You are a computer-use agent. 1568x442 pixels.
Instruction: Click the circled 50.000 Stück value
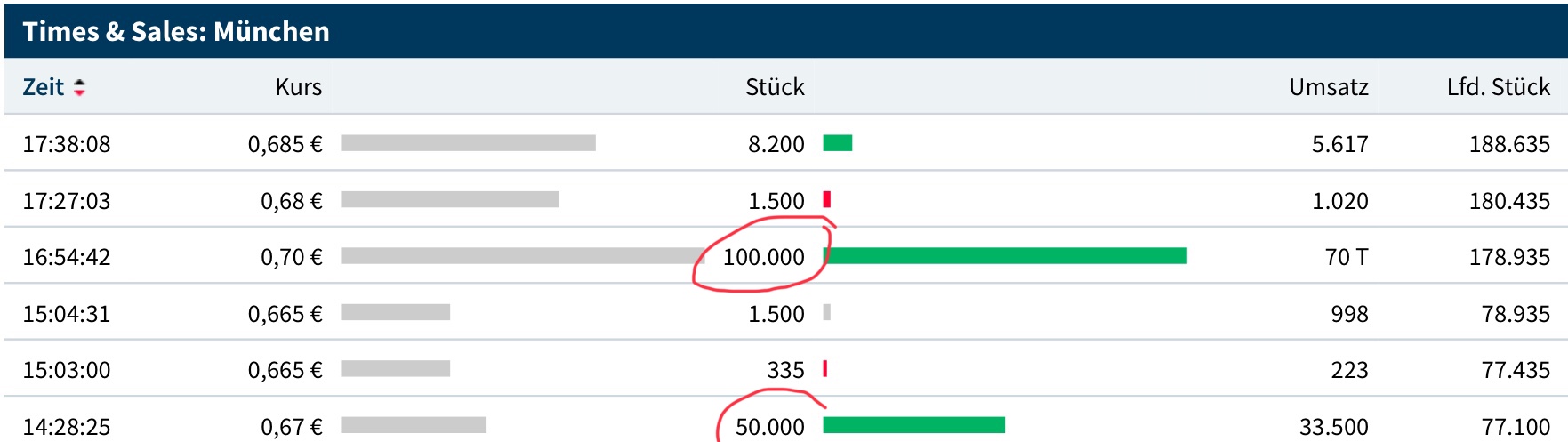(769, 427)
